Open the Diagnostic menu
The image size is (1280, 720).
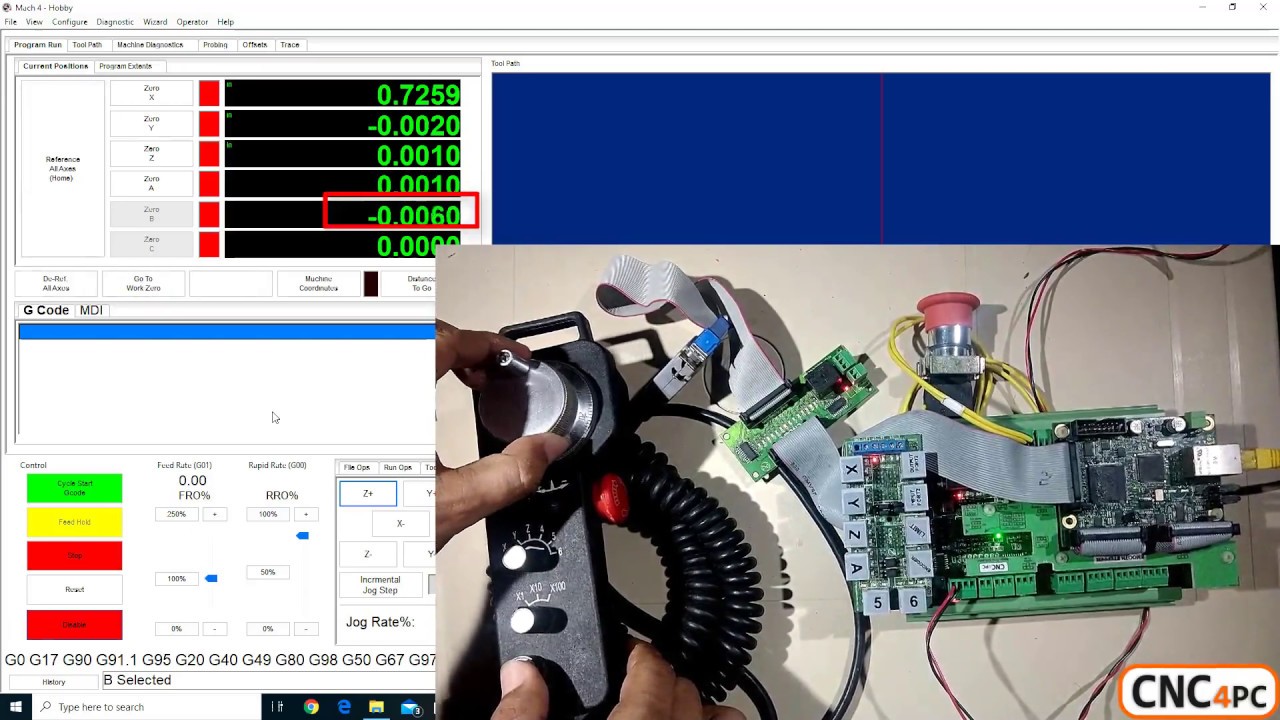[115, 22]
